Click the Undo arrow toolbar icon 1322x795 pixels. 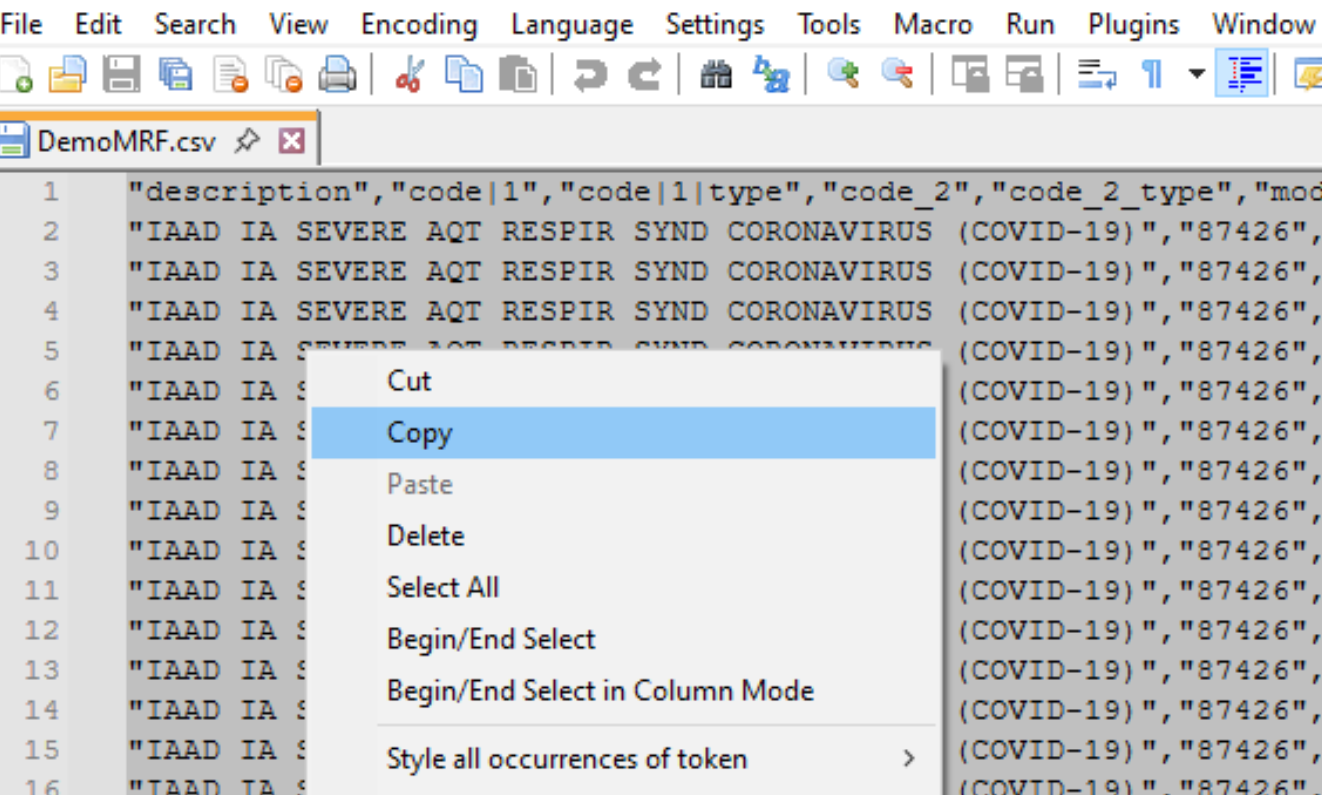coord(590,74)
